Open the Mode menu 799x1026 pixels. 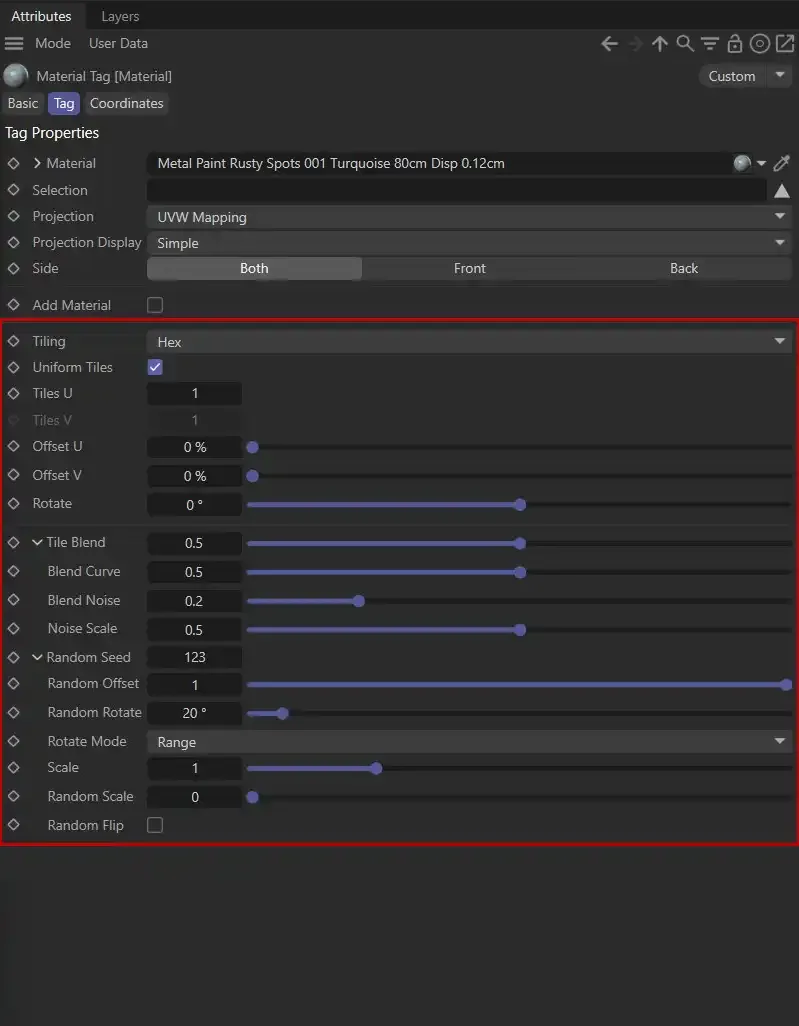[x=53, y=44]
